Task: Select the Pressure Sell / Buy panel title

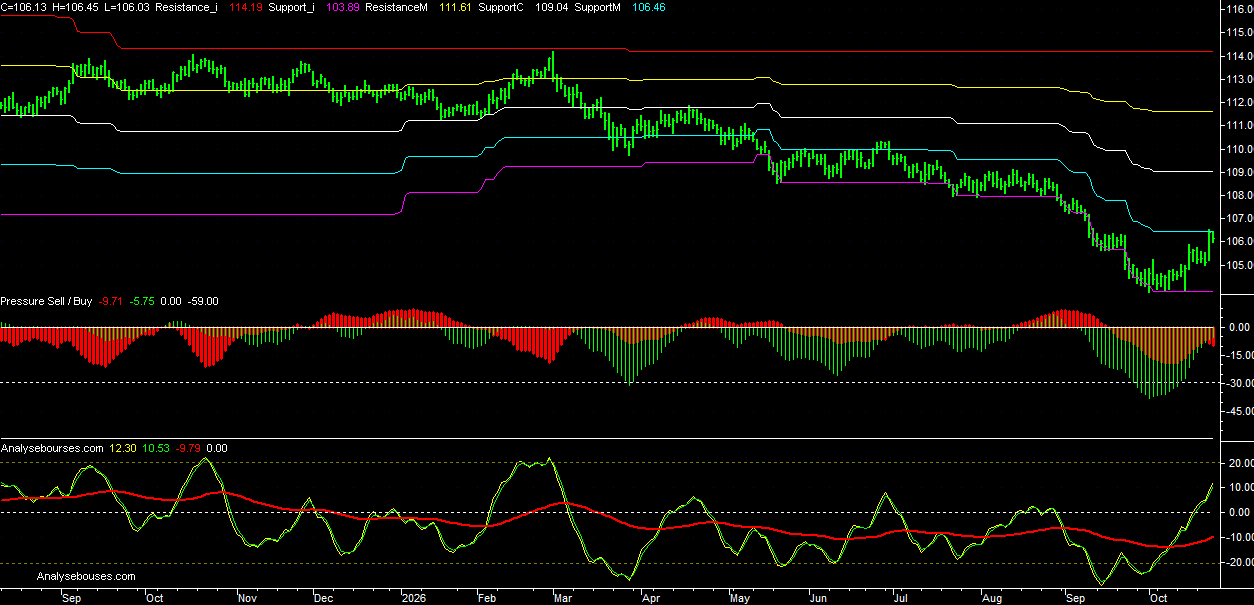Action: point(47,301)
